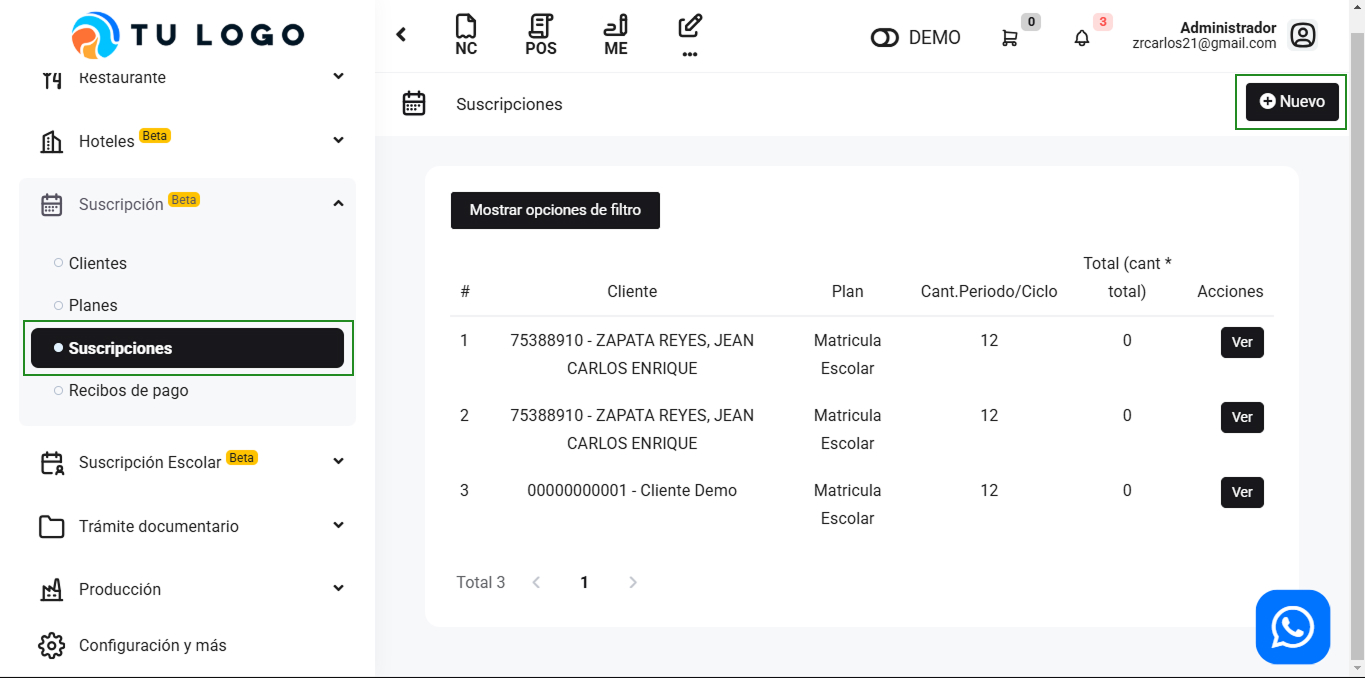Toggle the DEMO mode switch
The image size is (1365, 678).
[885, 38]
